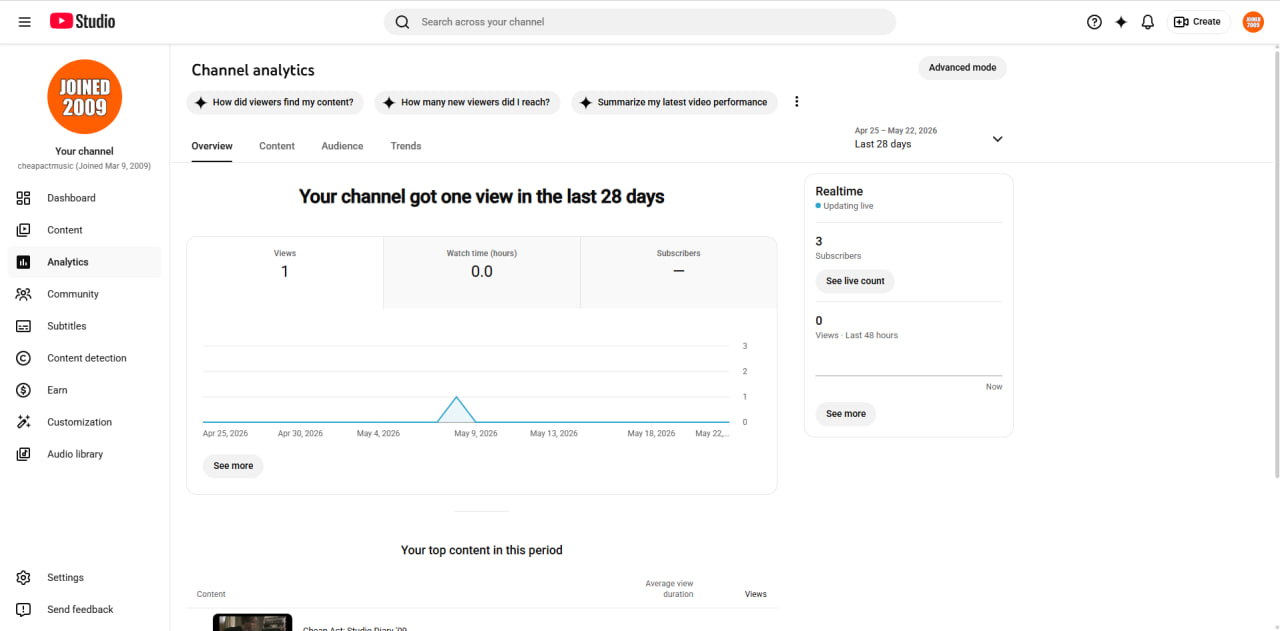Click the Send feedback icon
This screenshot has width=1280, height=631.
(x=24, y=610)
